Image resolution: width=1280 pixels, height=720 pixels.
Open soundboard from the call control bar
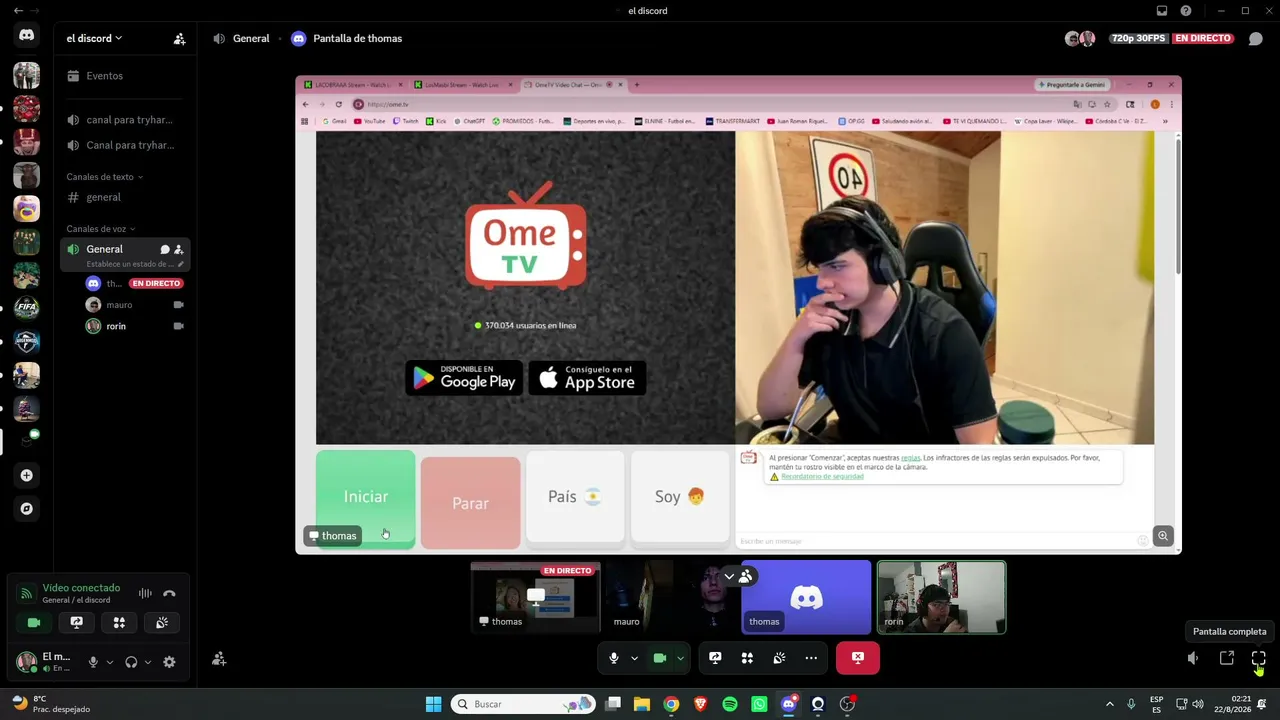[x=779, y=658]
